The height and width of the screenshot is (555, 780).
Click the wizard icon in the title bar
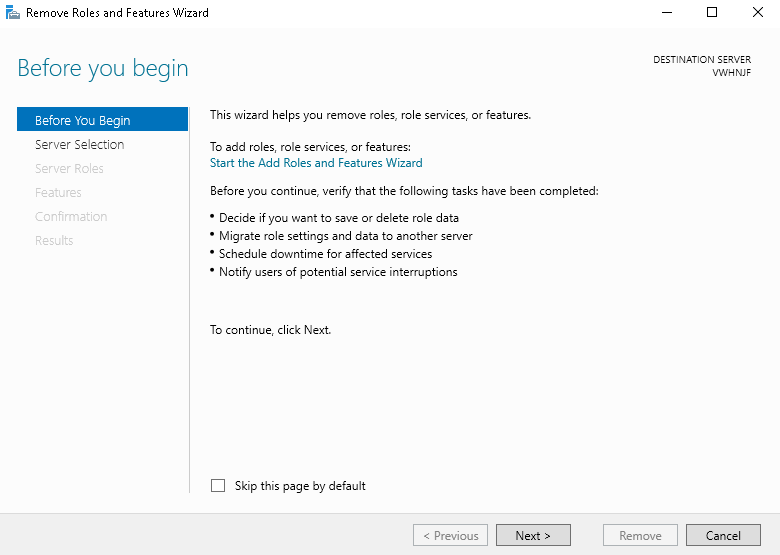[x=13, y=13]
